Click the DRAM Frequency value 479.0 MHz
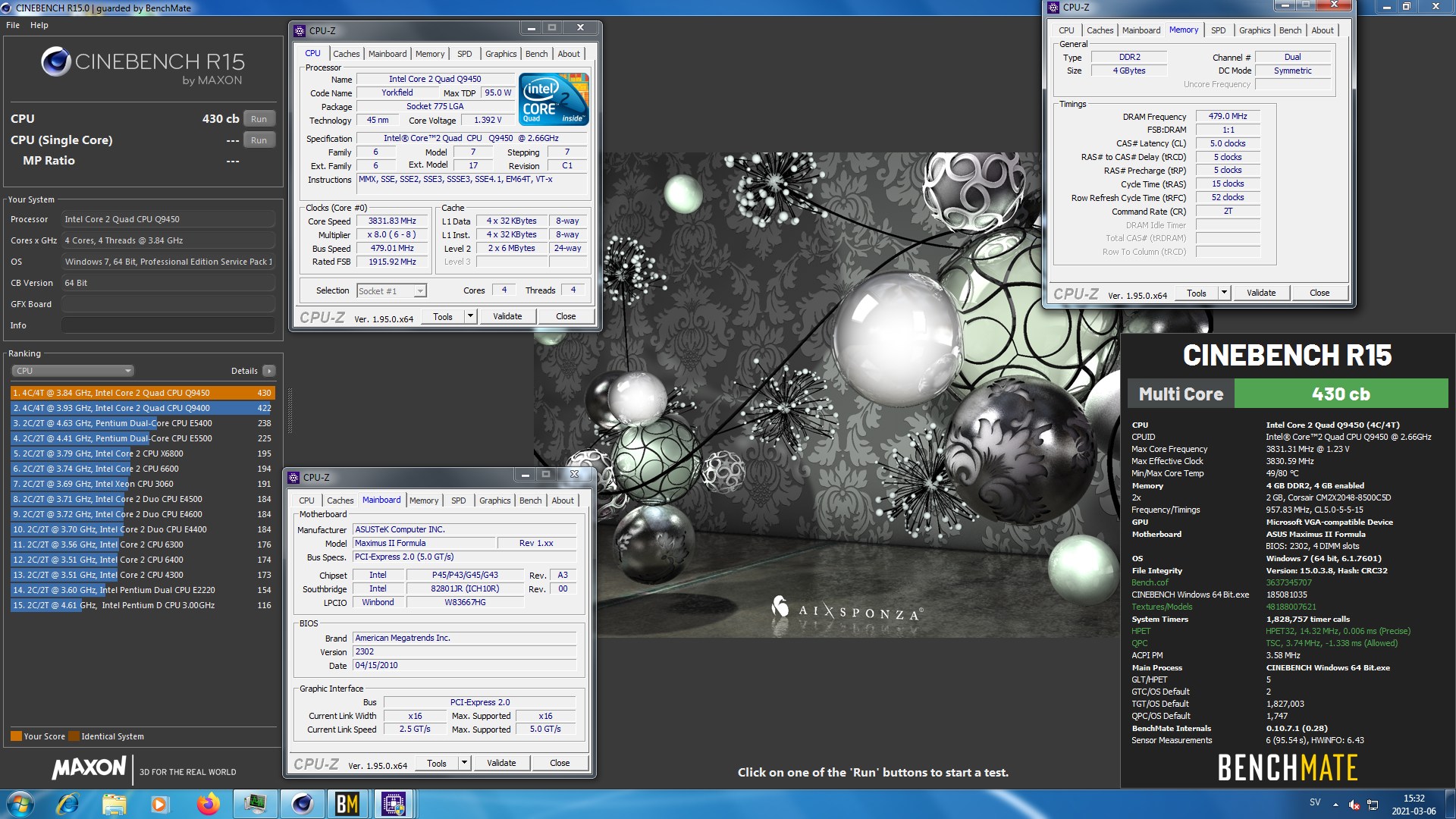Image resolution: width=1456 pixels, height=819 pixels. tap(1228, 117)
